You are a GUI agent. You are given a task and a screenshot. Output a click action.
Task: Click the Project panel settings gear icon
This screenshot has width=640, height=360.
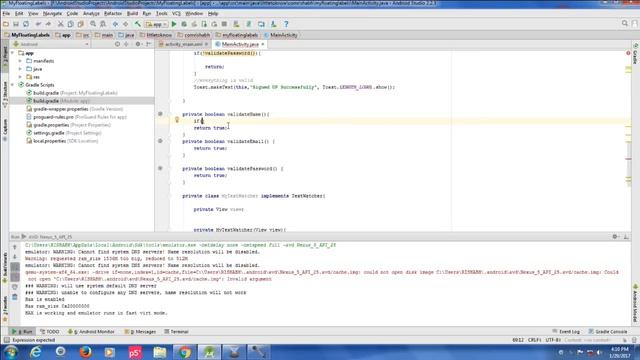pos(138,44)
